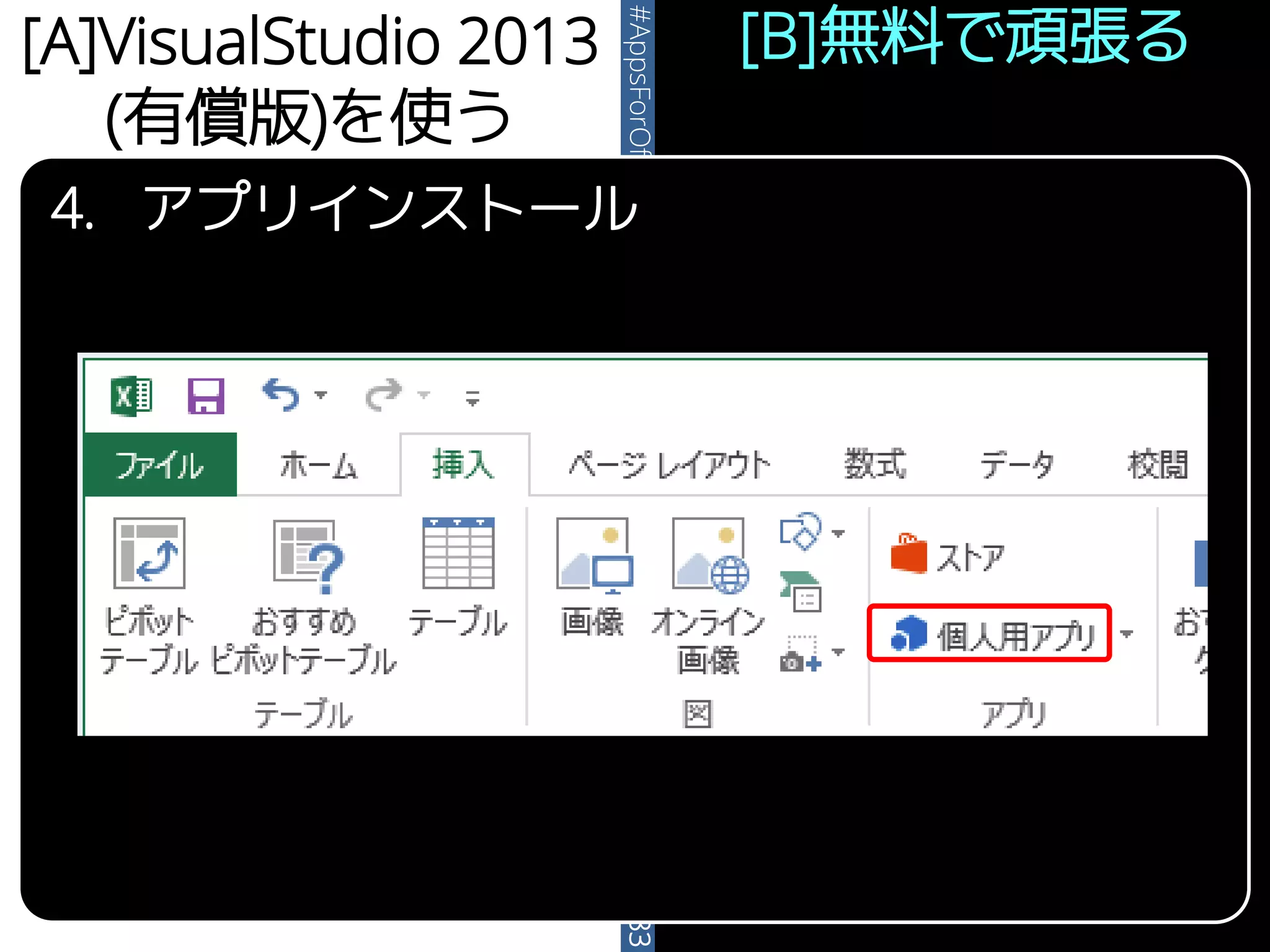Viewport: 1270px width, 952px height.
Task: Click the redo arrow icon
Action: click(384, 395)
